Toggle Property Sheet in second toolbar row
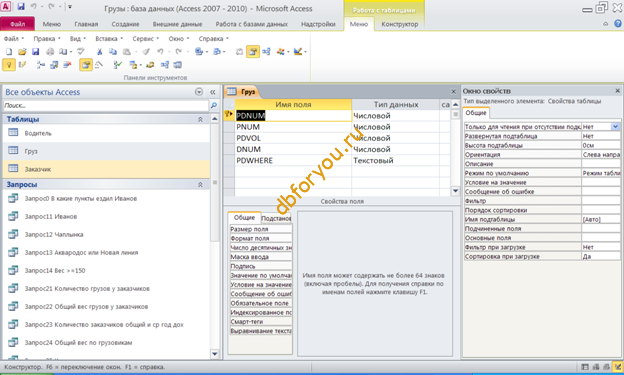 click(x=86, y=65)
